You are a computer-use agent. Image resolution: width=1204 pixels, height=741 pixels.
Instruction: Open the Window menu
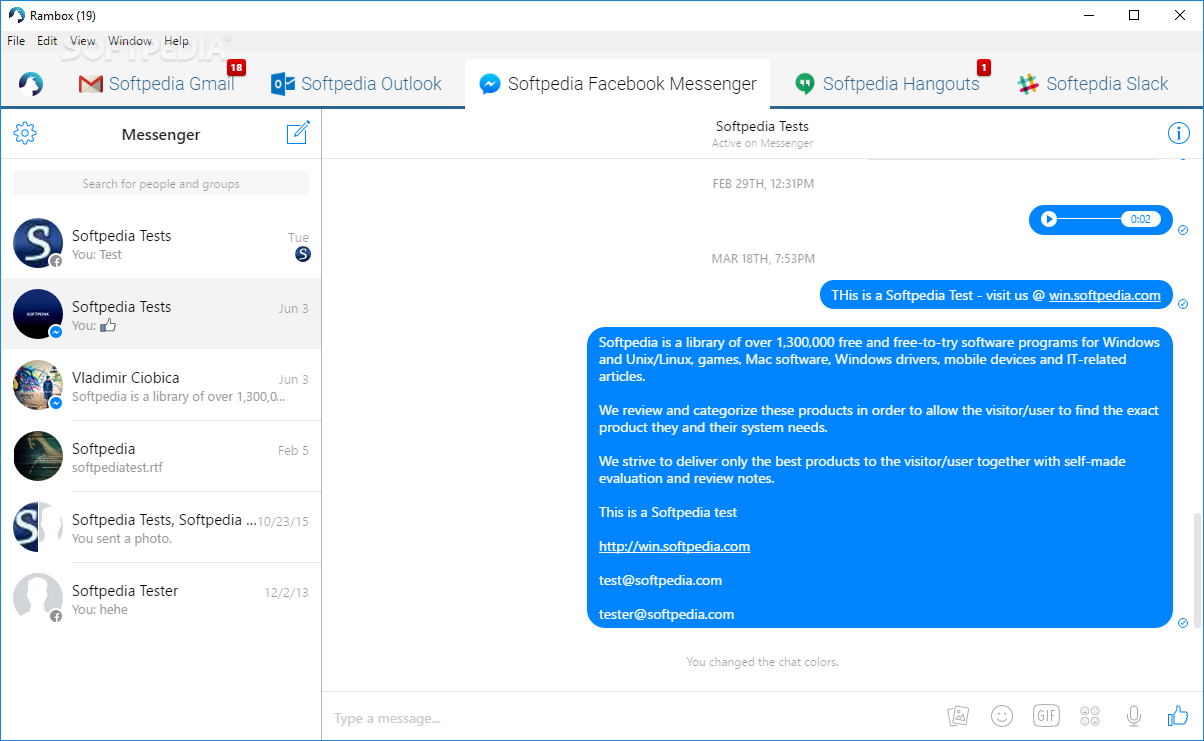tap(130, 41)
